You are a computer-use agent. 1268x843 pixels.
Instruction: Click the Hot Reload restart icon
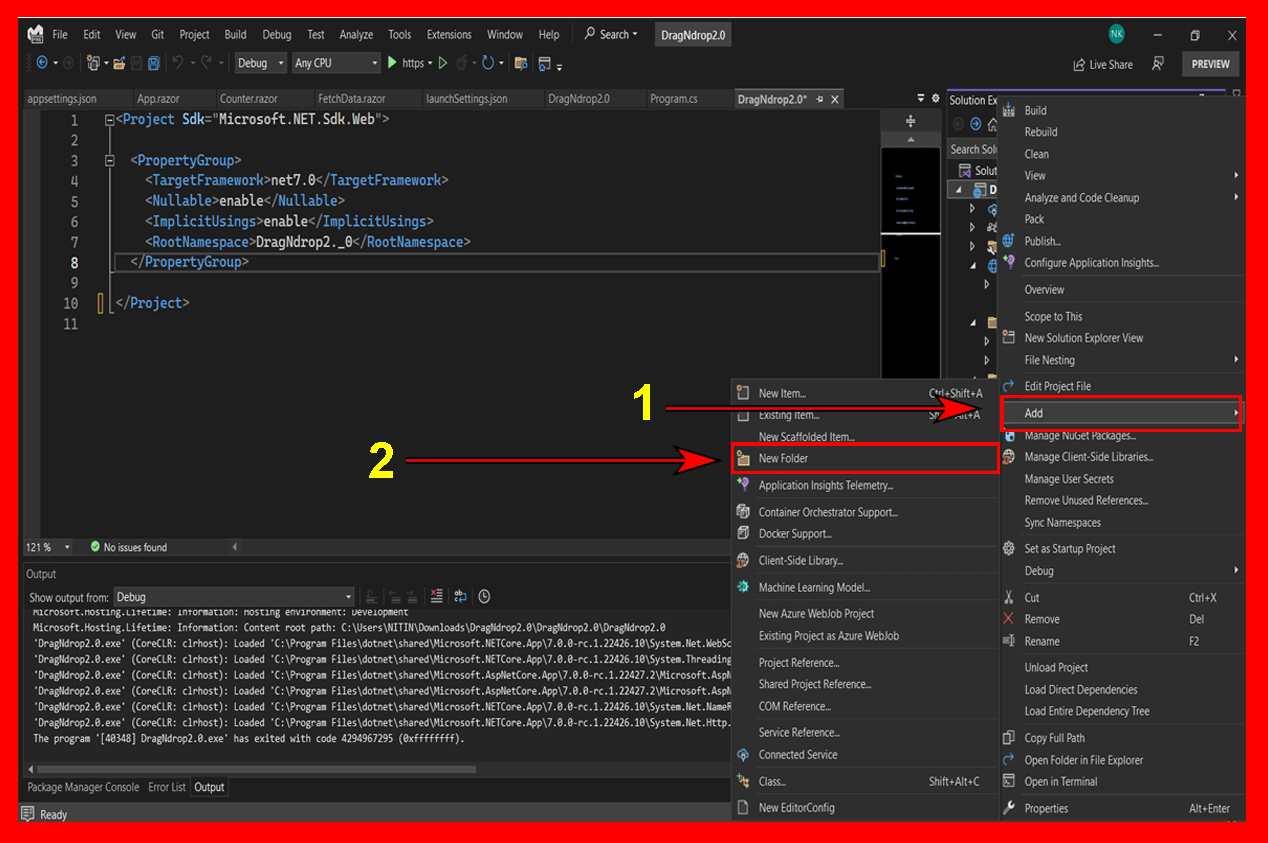[488, 62]
